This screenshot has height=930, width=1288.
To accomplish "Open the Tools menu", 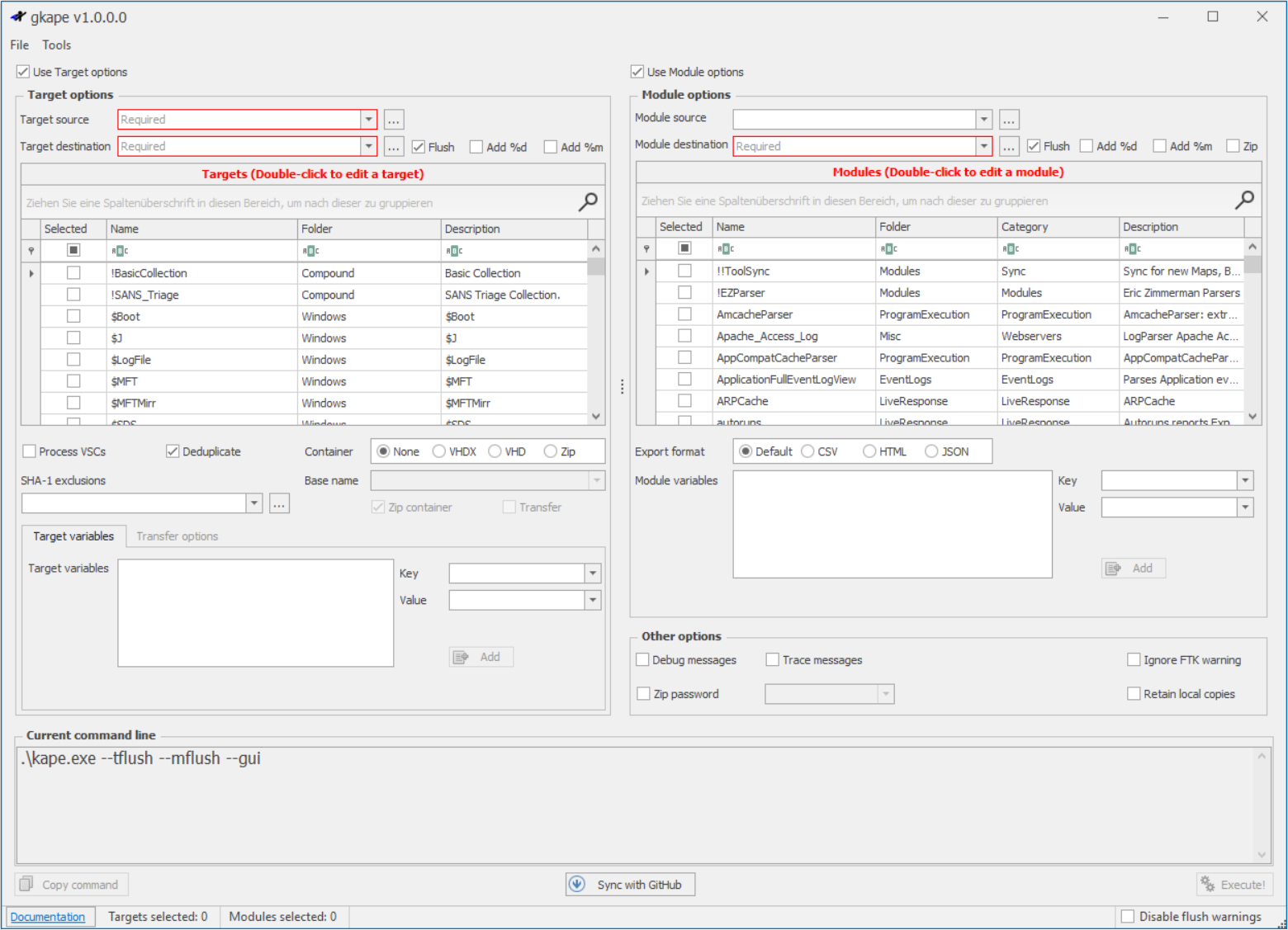I will [56, 45].
